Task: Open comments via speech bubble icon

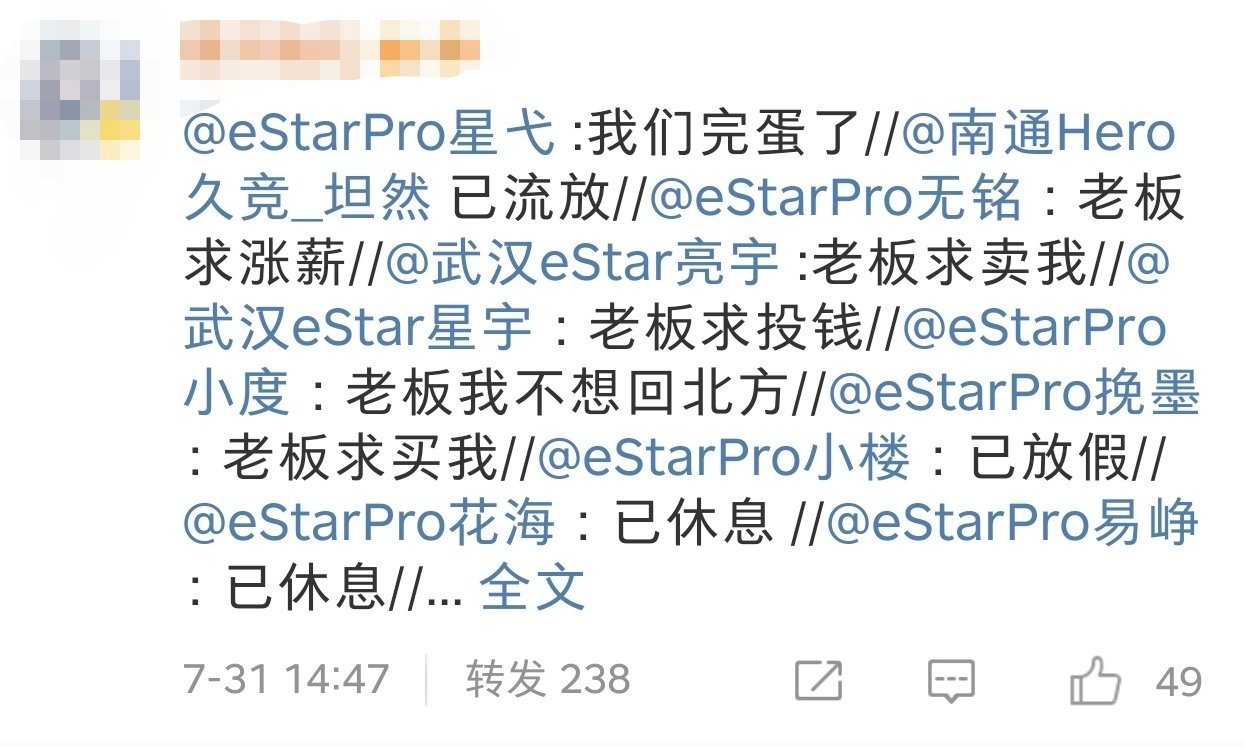Action: pos(950,681)
